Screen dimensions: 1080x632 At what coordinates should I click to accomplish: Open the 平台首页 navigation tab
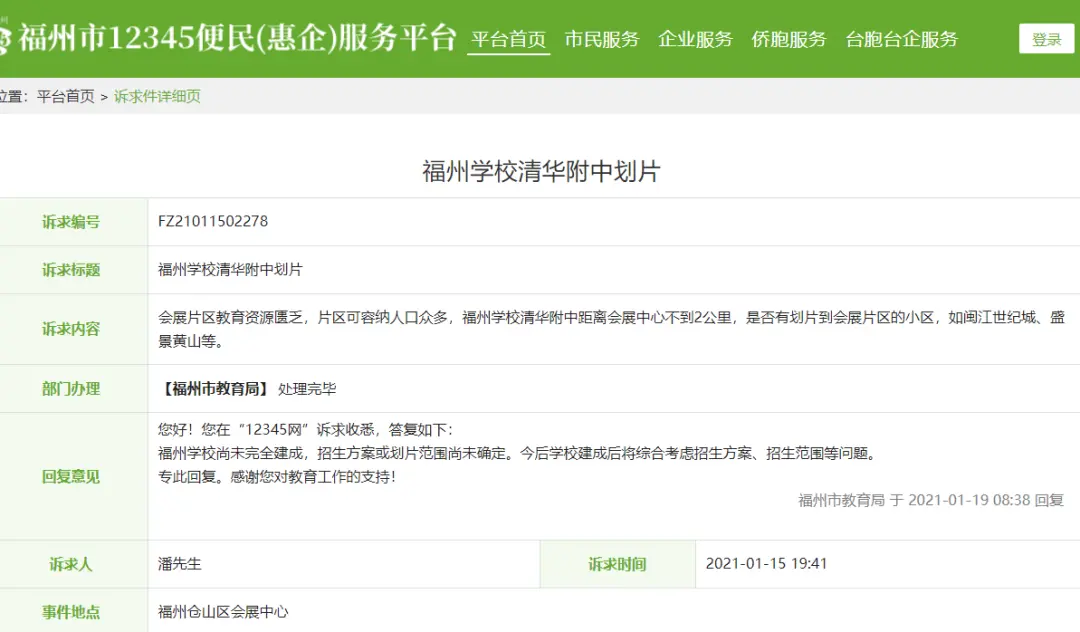tap(508, 40)
